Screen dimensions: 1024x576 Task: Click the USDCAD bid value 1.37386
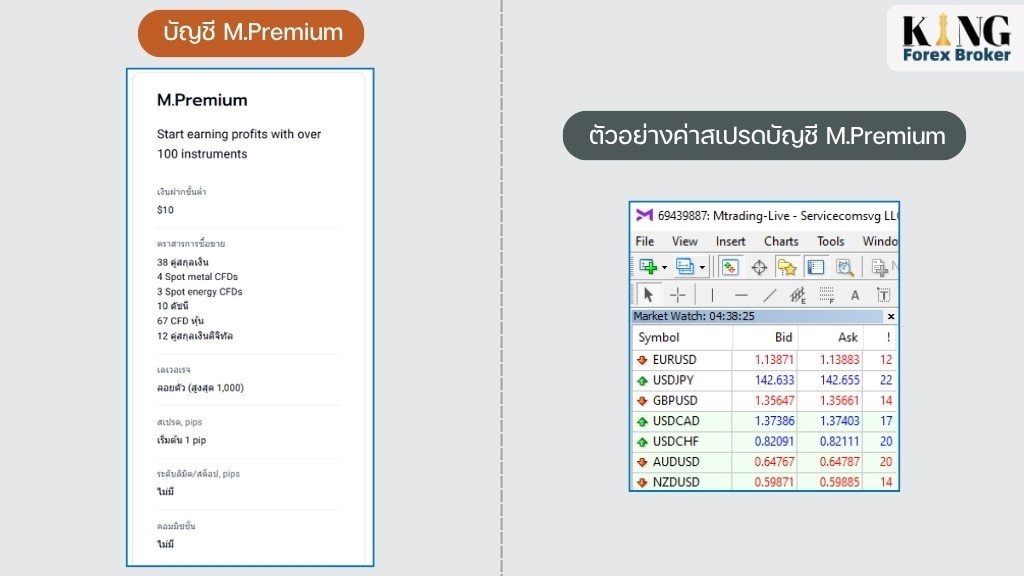pyautogui.click(x=775, y=421)
